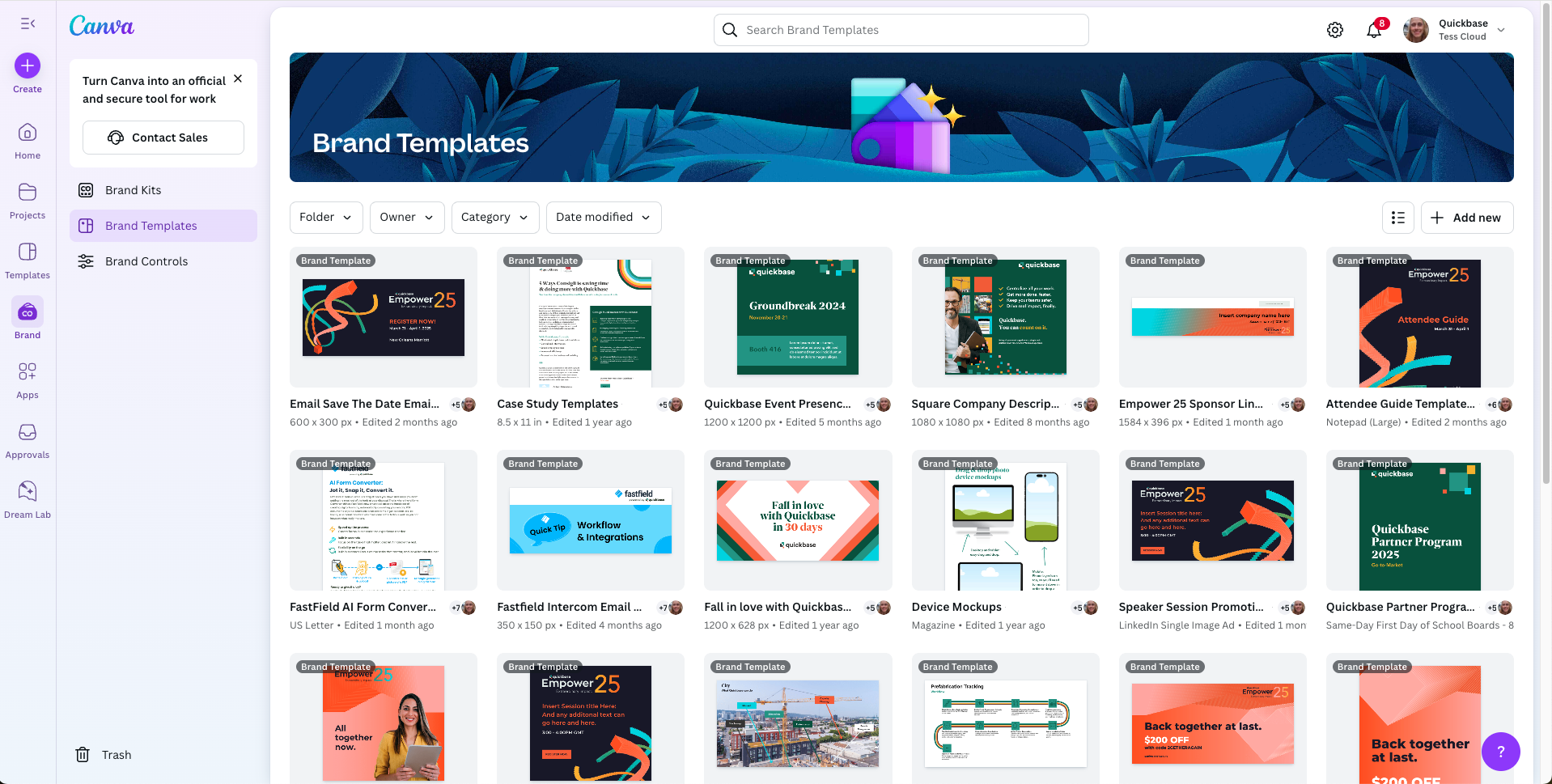The height and width of the screenshot is (784, 1552).
Task: Dismiss the Contact Sales promo card
Action: pos(238,78)
